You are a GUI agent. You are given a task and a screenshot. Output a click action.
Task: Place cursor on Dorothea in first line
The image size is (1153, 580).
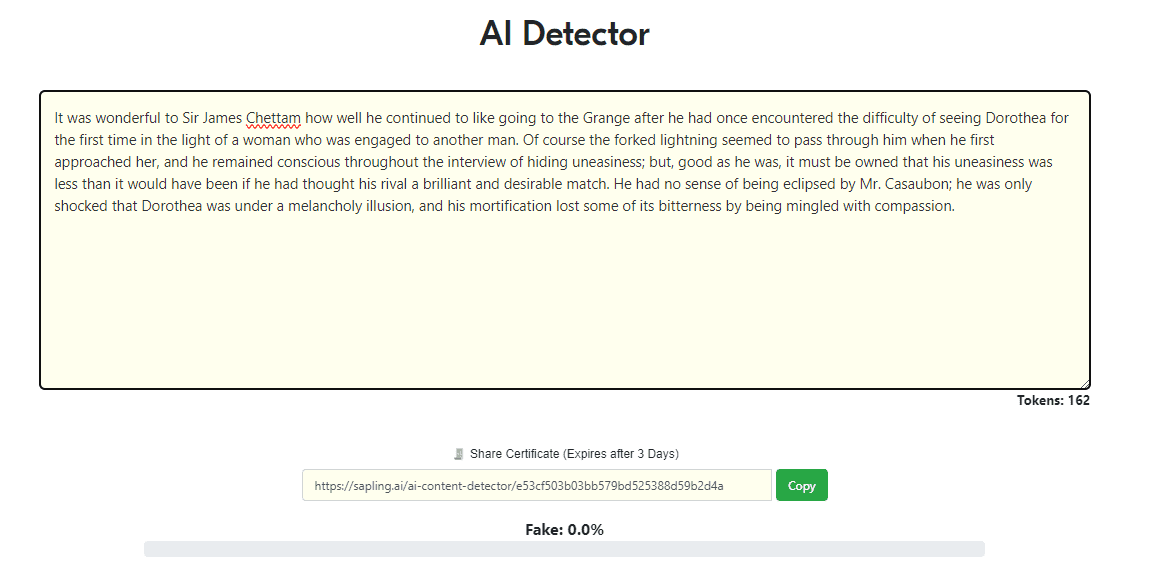tap(1015, 118)
